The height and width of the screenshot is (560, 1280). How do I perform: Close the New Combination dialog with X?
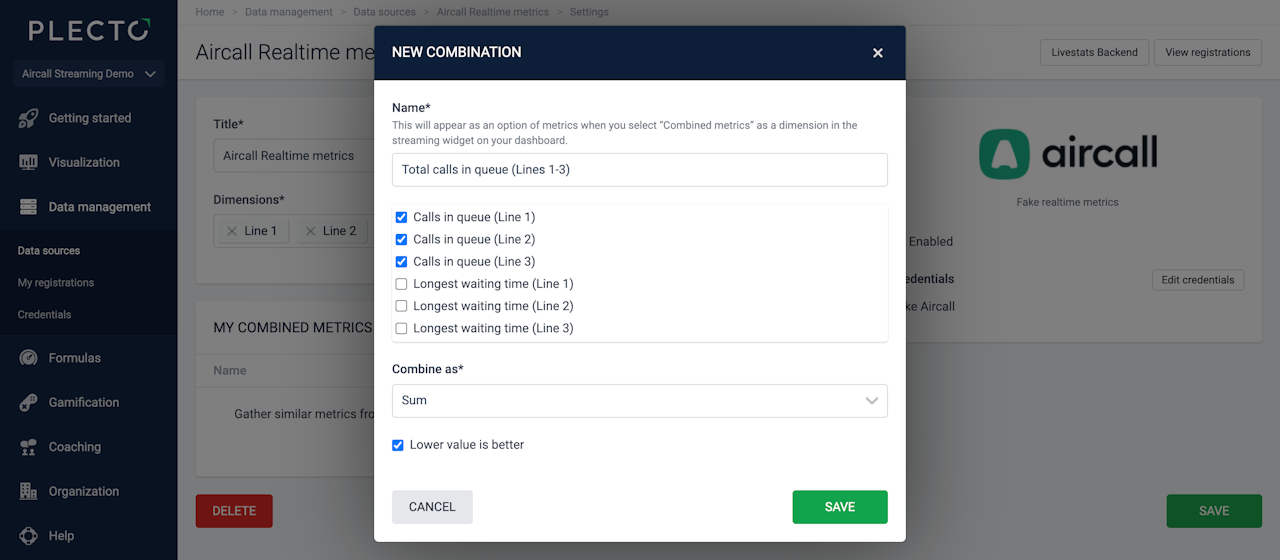click(878, 53)
